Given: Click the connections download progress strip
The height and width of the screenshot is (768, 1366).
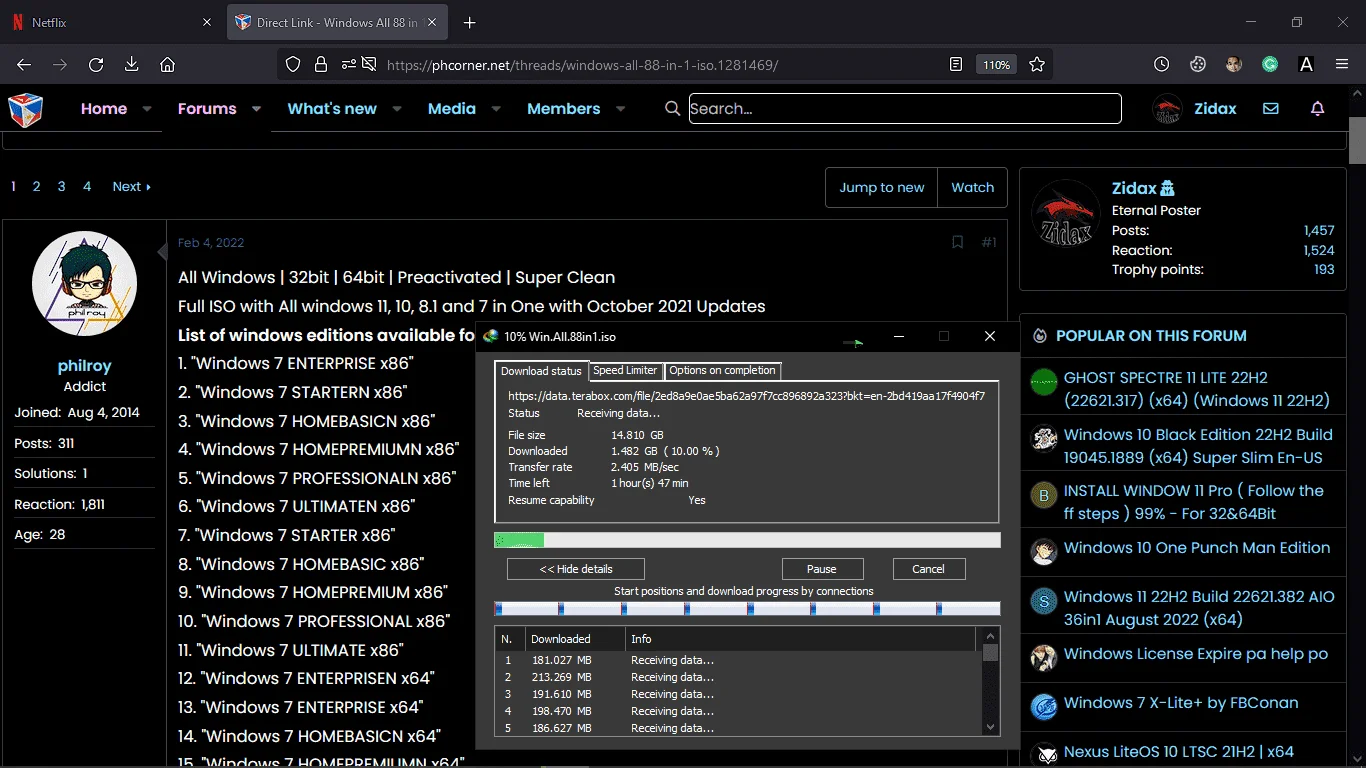Looking at the screenshot, I should [x=747, y=608].
